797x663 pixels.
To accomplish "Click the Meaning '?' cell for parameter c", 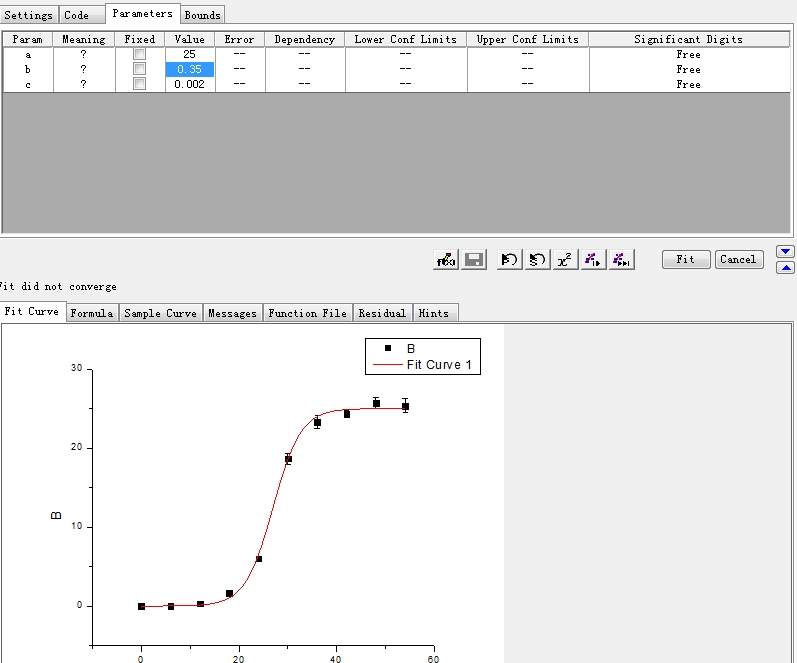I will coord(84,84).
